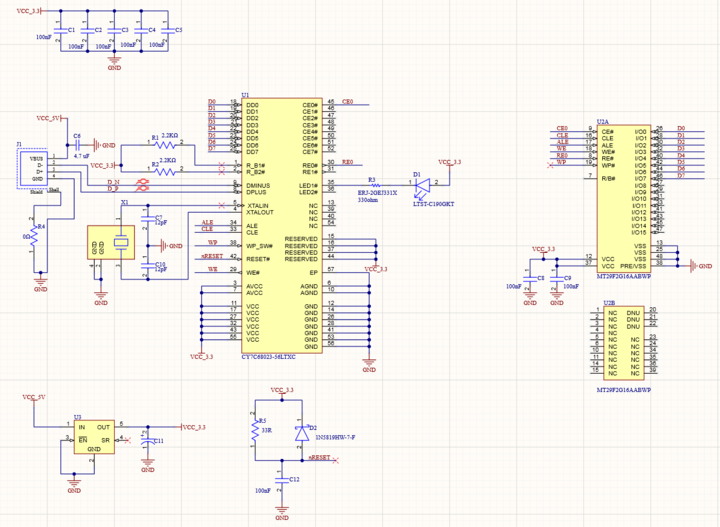The width and height of the screenshot is (720, 527).
Task: Select the XTALIN pin name on U1
Action: (x=258, y=206)
